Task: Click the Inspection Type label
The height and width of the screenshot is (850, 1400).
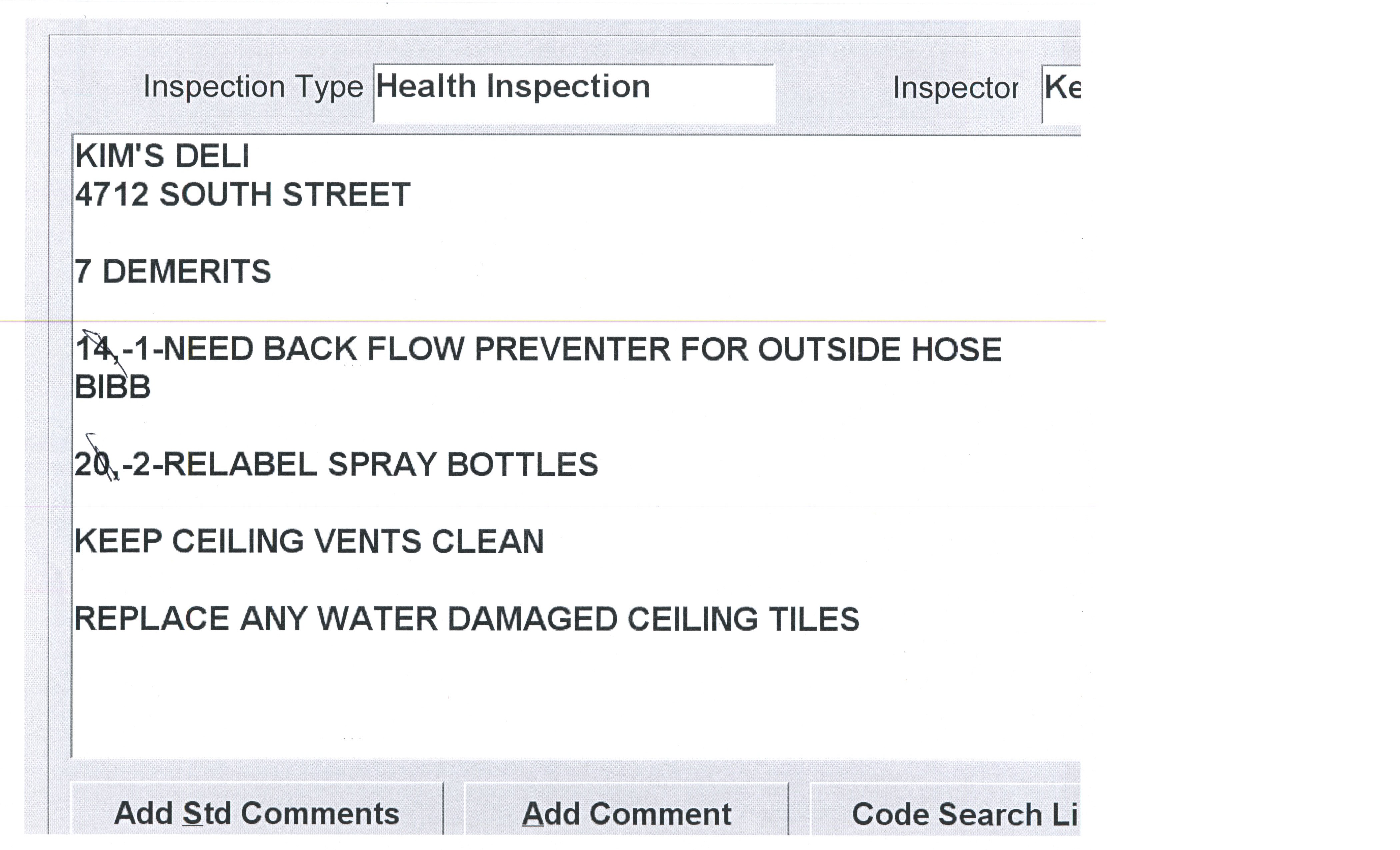Action: tap(253, 87)
